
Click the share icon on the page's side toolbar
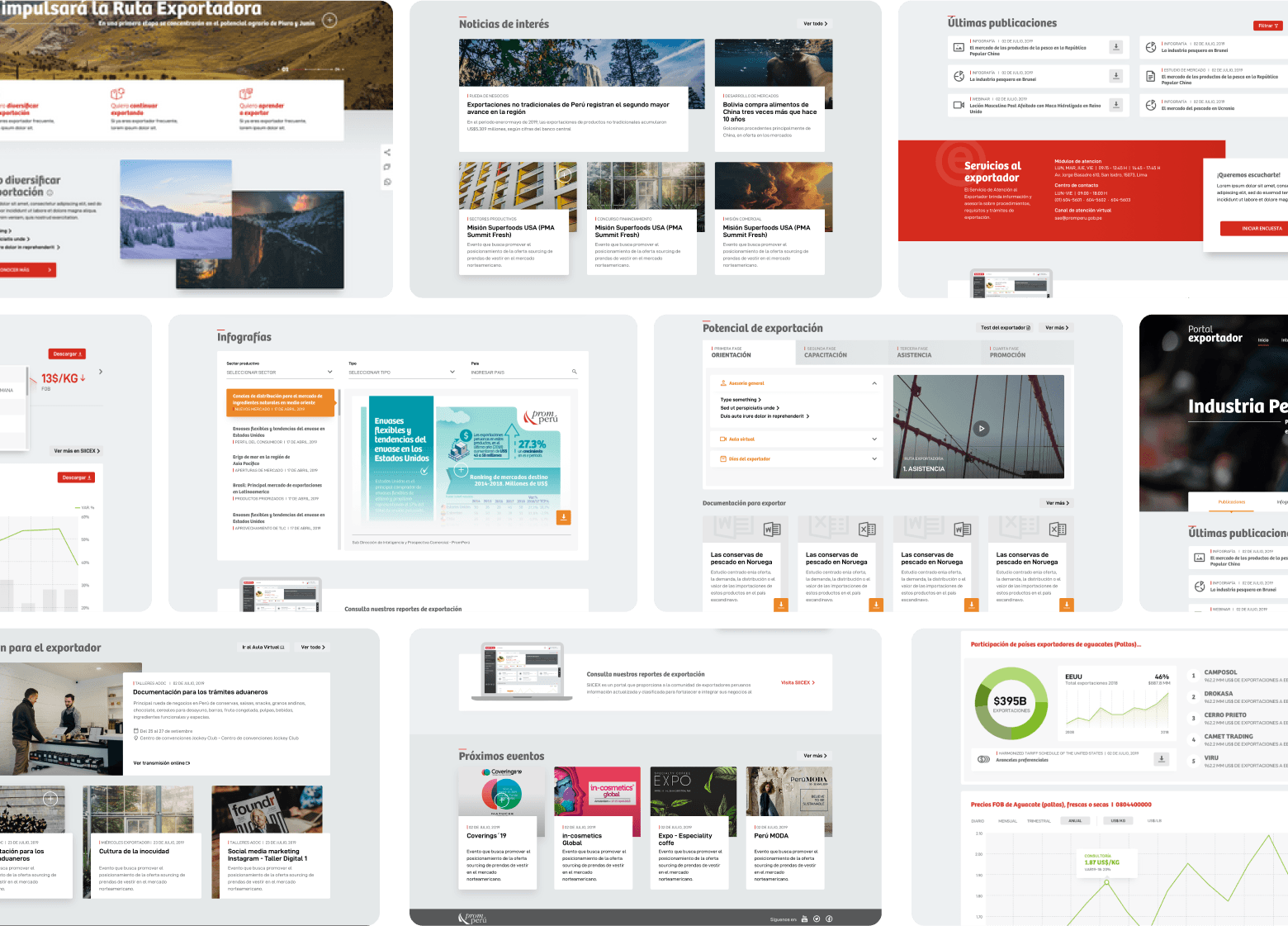387,152
